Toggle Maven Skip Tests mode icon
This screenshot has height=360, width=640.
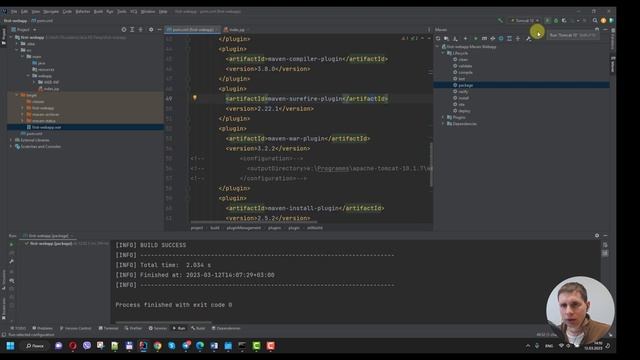501,38
